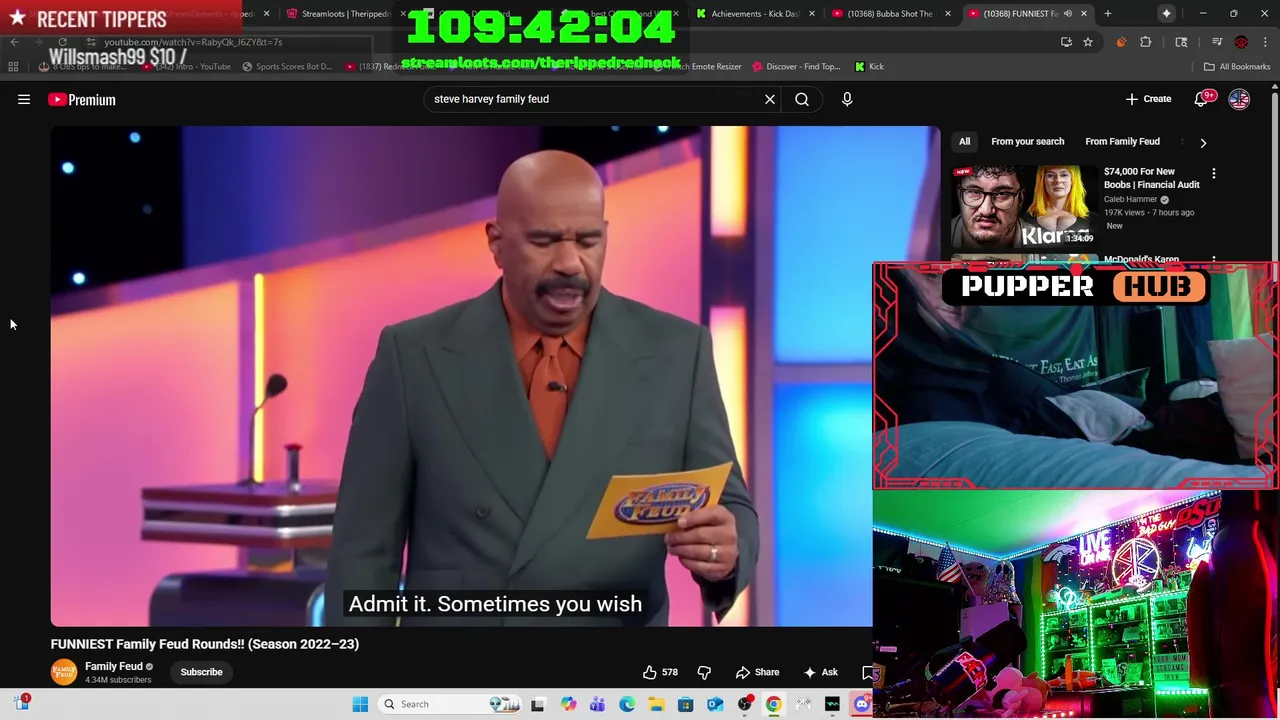The height and width of the screenshot is (720, 1280).
Task: Open a new browser tab
Action: (x=1108, y=14)
